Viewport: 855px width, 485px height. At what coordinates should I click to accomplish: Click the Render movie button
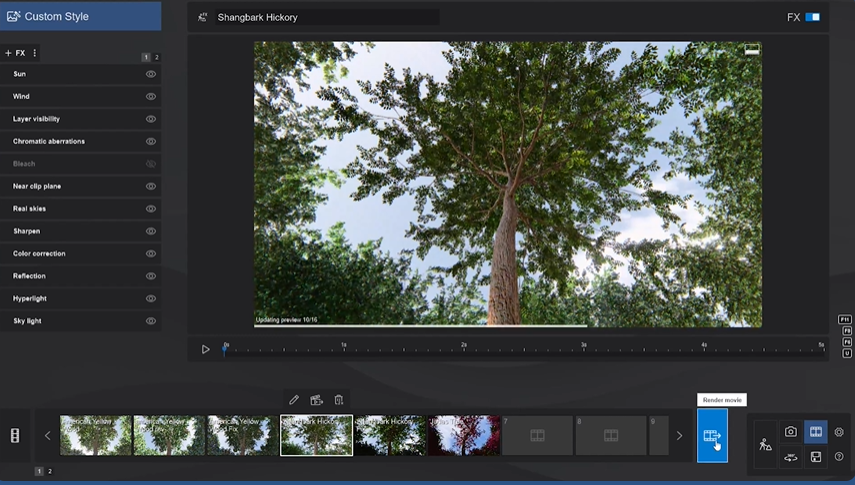712,436
